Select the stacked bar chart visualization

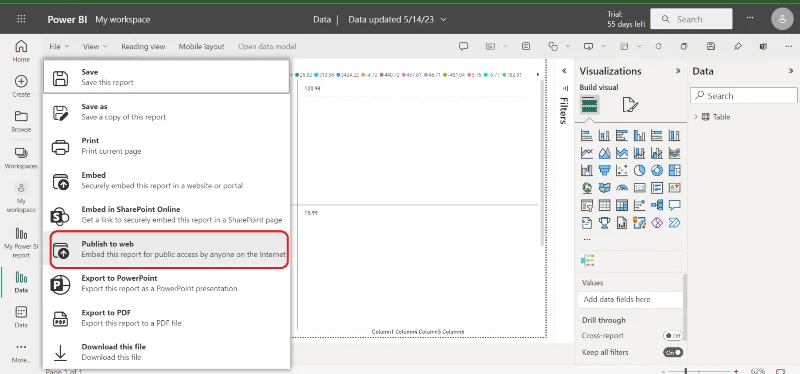click(x=587, y=135)
